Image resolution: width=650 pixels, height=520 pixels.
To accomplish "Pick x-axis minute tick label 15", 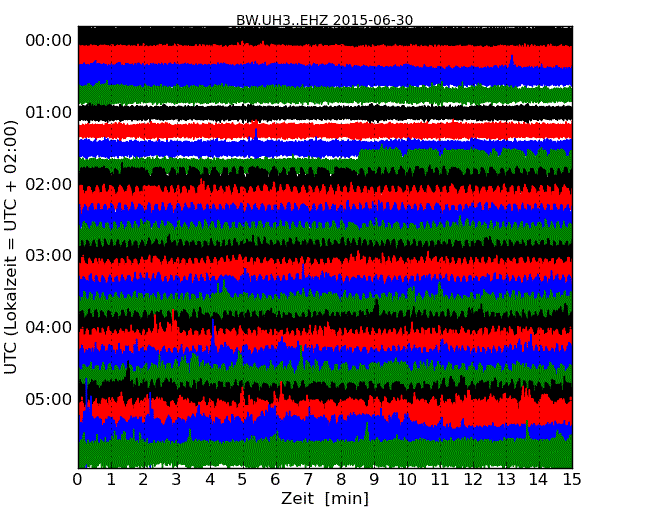I will click(572, 479).
